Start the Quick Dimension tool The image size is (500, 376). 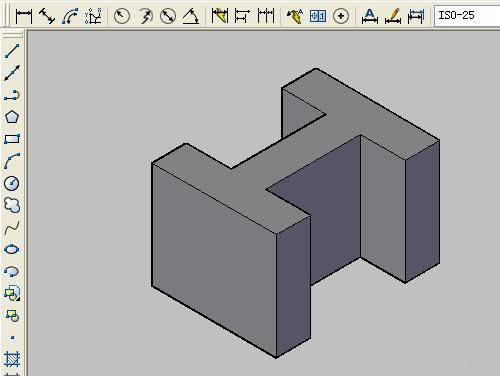(220, 16)
